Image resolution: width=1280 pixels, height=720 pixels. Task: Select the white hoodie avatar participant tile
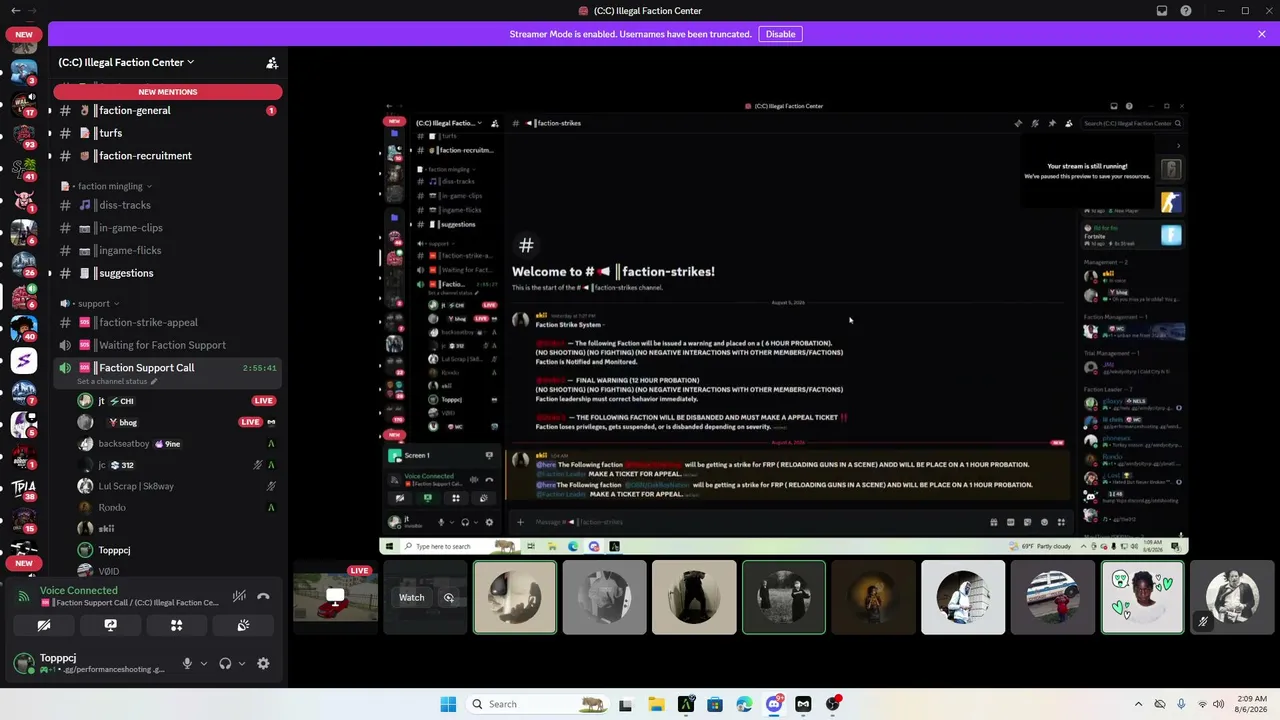tap(963, 597)
